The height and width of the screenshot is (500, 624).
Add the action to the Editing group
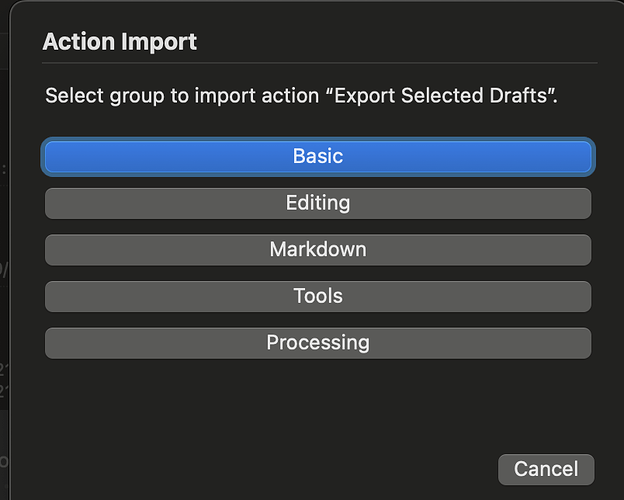pos(318,203)
